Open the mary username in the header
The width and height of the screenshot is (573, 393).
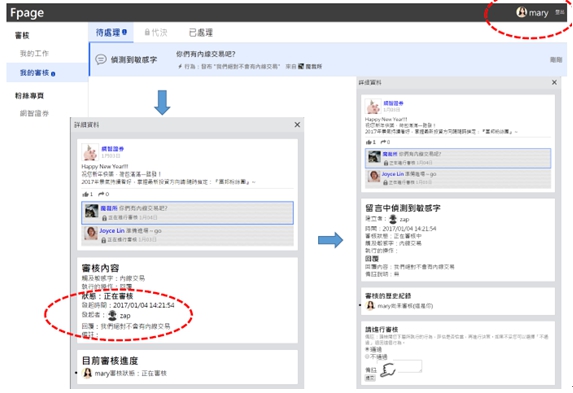click(538, 13)
